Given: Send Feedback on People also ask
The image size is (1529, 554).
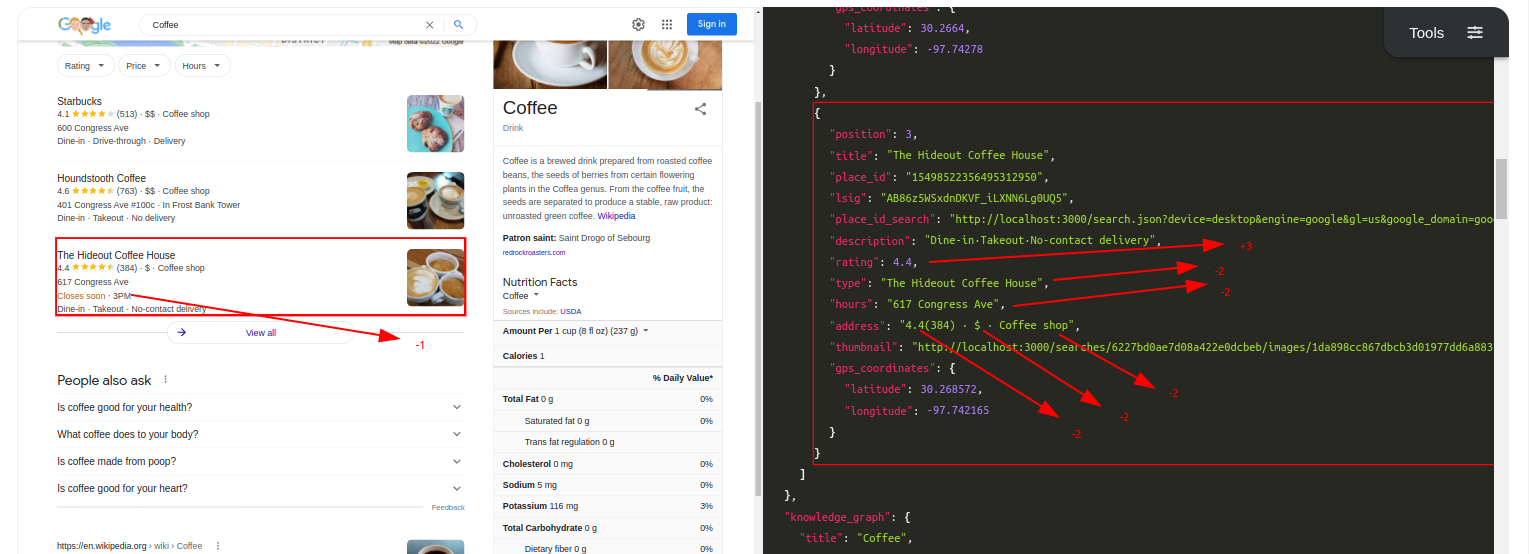Looking at the screenshot, I should tap(448, 508).
